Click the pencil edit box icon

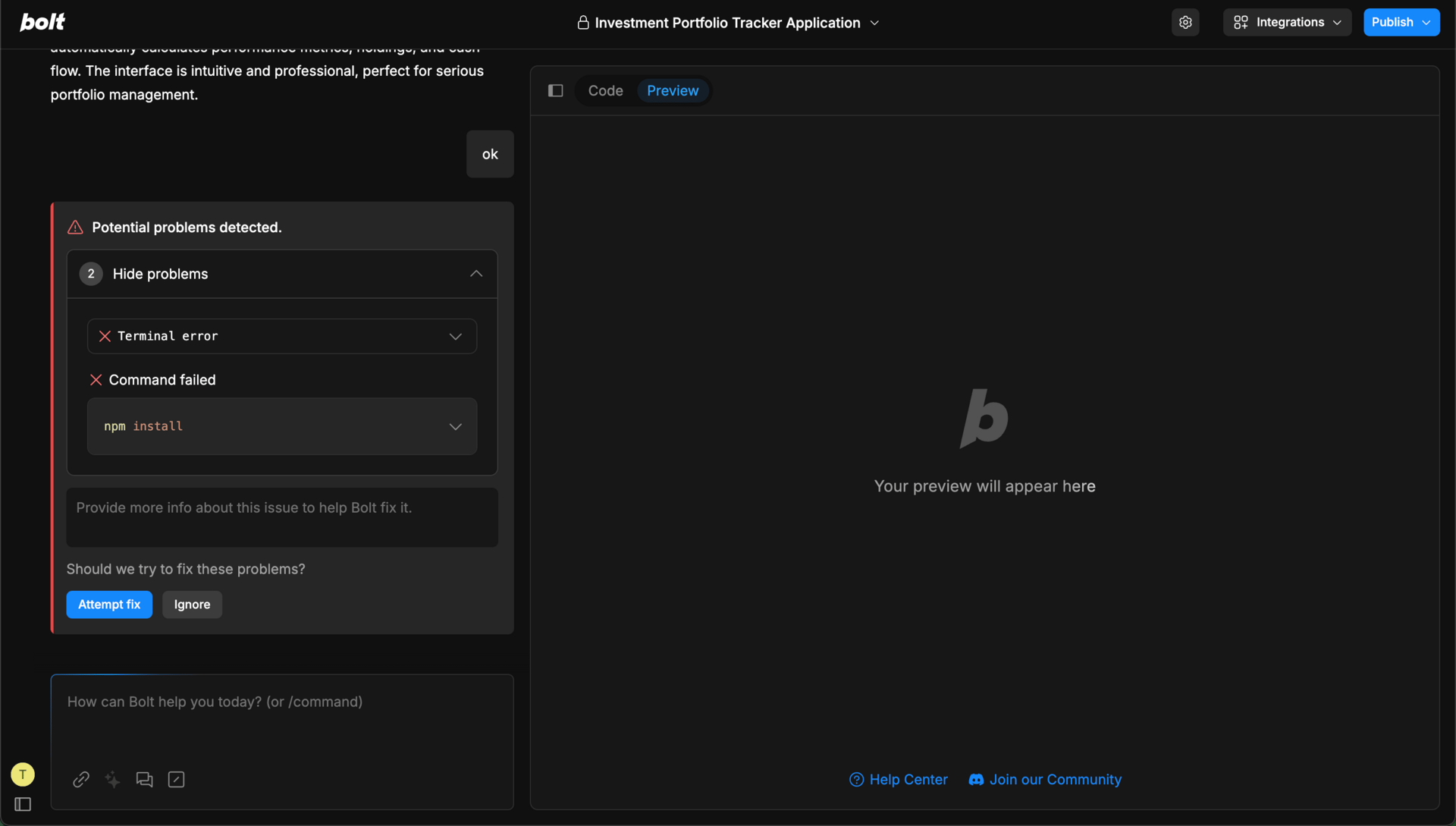click(176, 779)
